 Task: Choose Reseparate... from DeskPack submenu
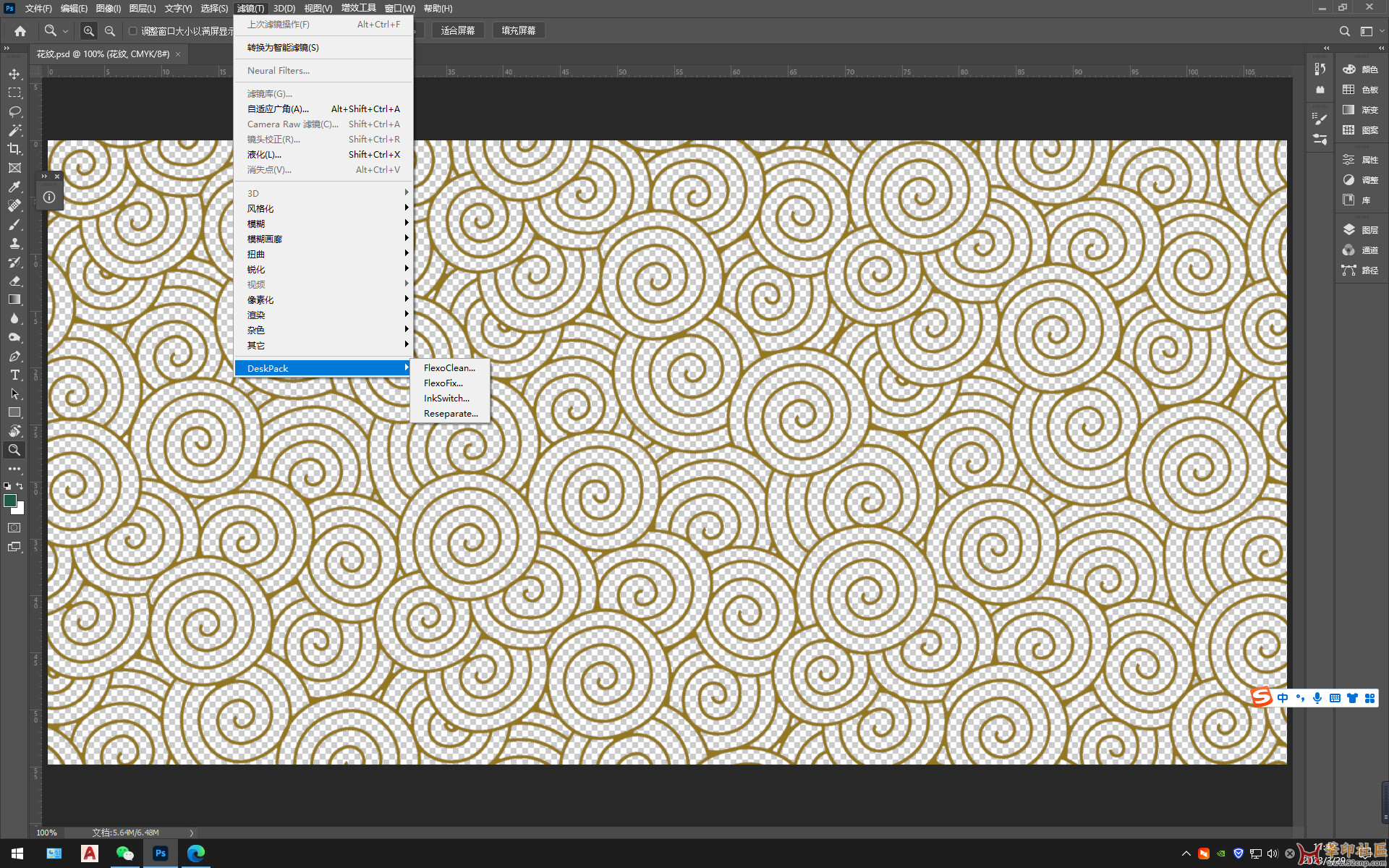[450, 413]
